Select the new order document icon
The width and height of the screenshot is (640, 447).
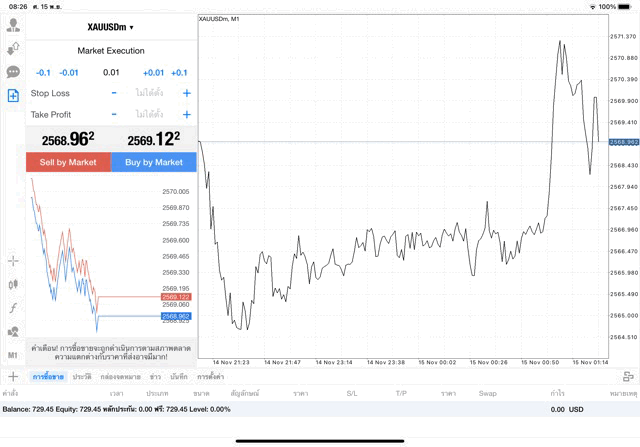(x=13, y=95)
